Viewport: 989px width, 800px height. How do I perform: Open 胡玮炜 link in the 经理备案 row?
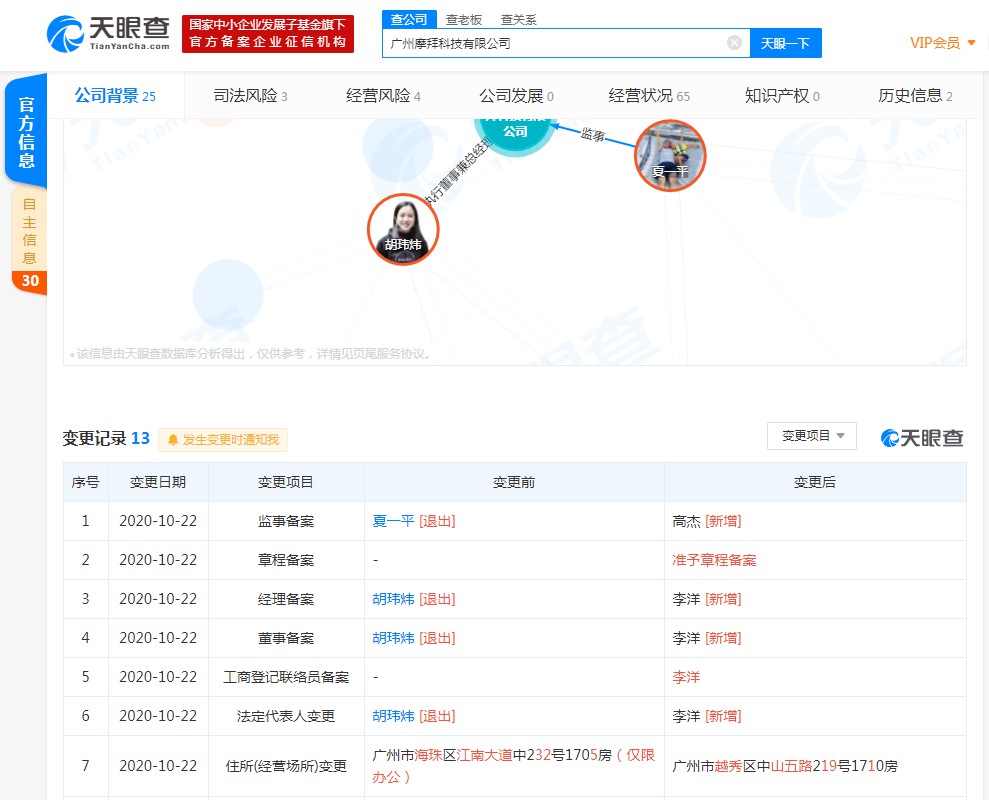pyautogui.click(x=393, y=599)
